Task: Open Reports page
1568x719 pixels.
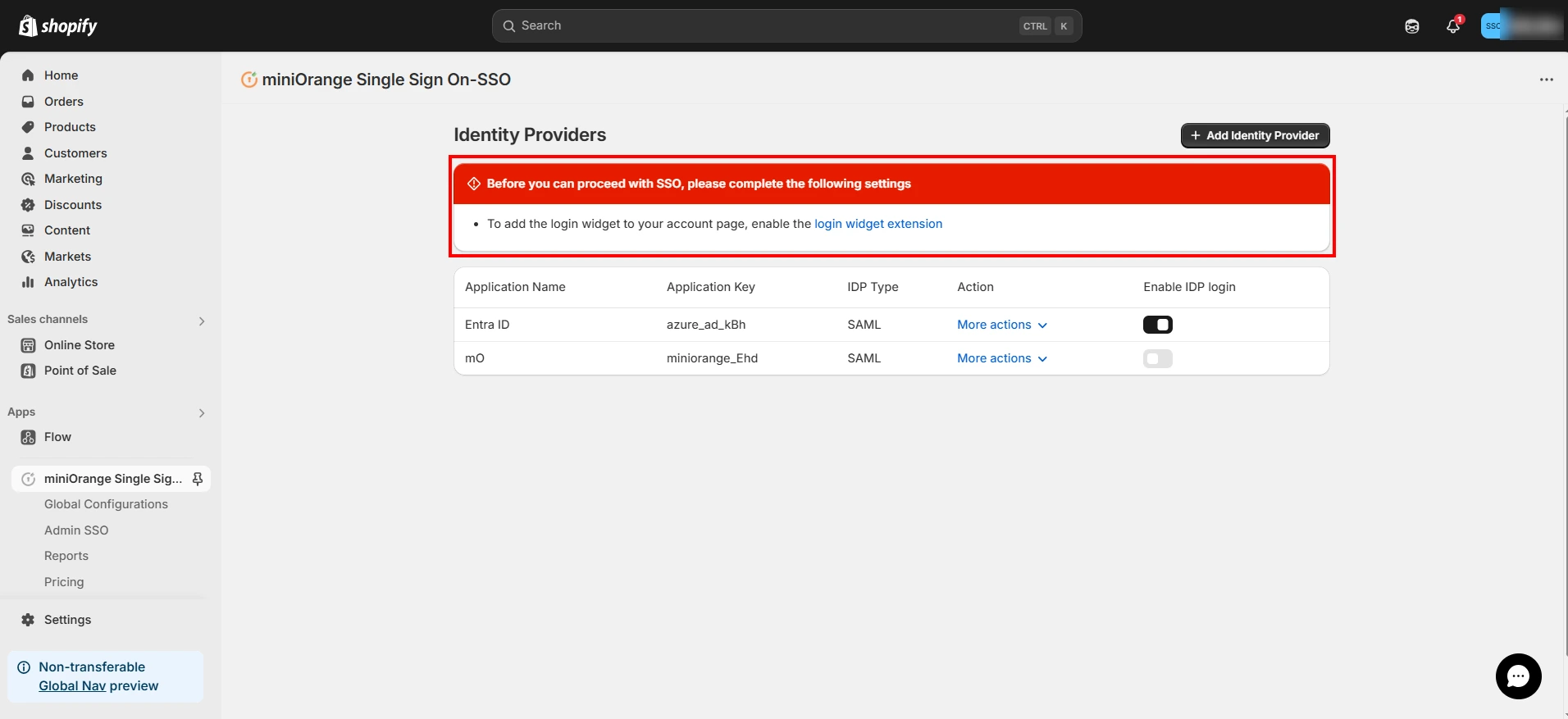Action: click(66, 556)
